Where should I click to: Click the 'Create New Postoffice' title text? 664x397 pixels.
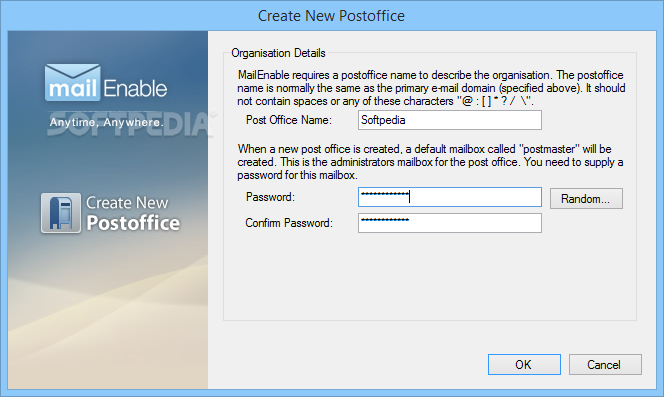(331, 16)
